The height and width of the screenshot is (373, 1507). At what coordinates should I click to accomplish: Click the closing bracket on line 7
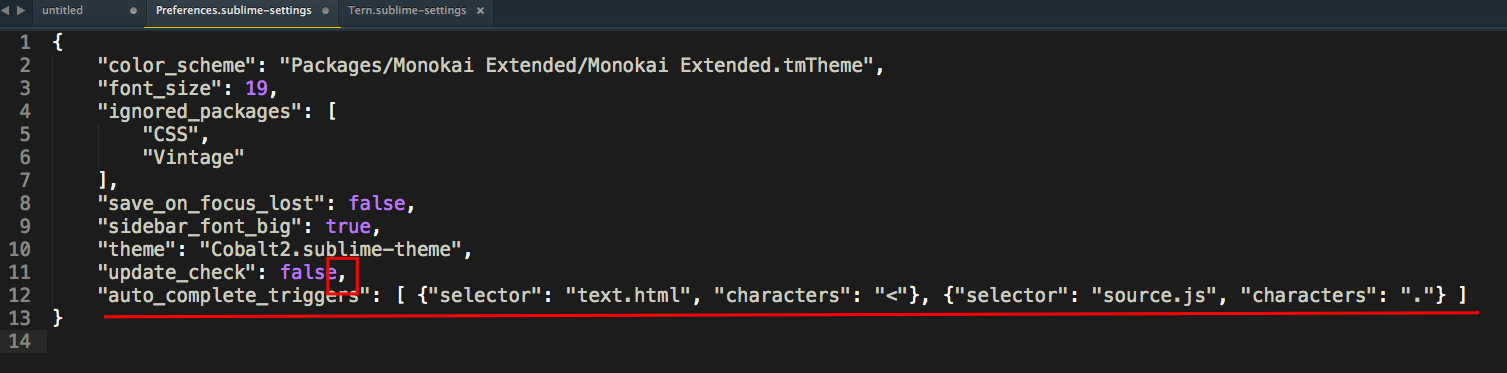(x=102, y=181)
